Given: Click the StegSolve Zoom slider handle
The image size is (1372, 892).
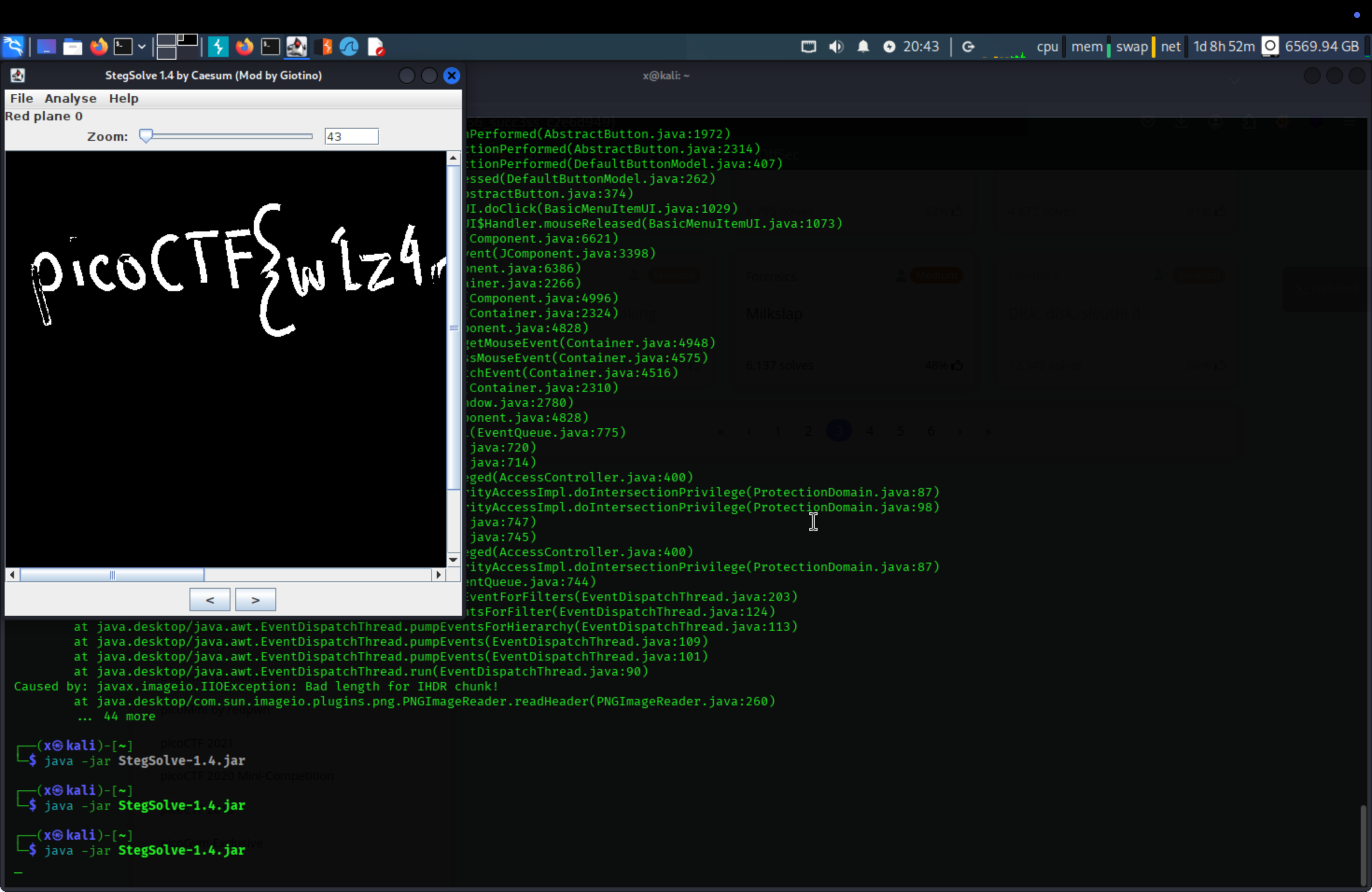Looking at the screenshot, I should click(x=146, y=136).
